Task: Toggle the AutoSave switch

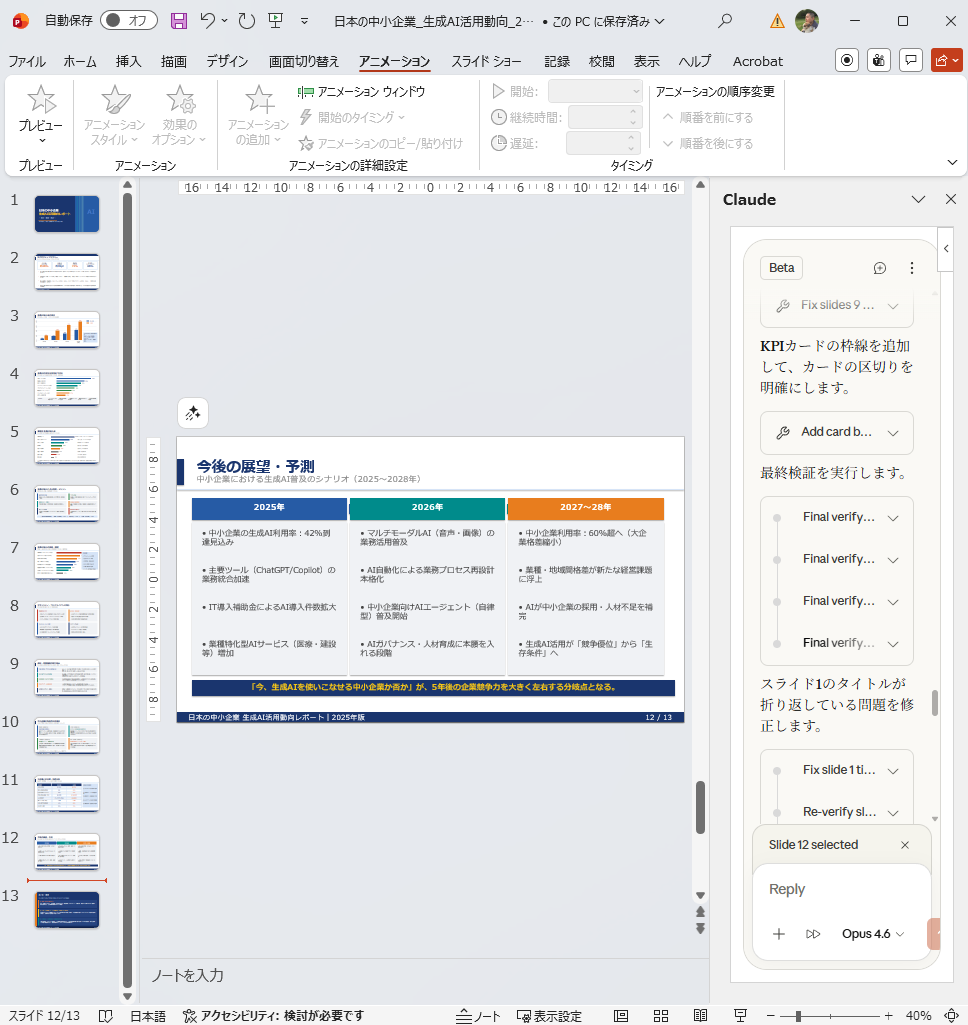Action: tap(129, 20)
